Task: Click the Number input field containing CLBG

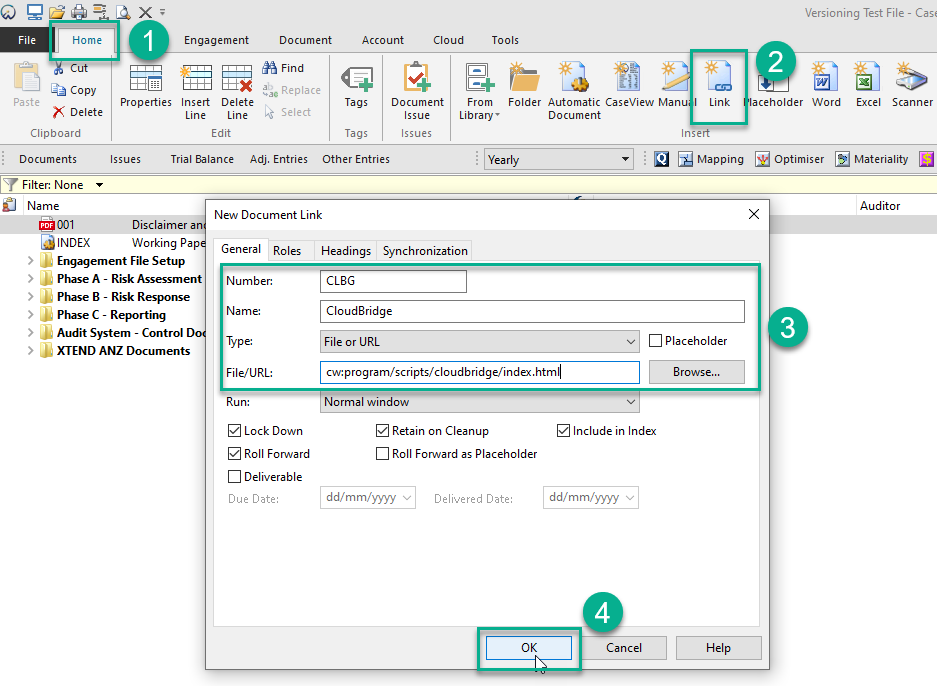Action: [x=393, y=281]
